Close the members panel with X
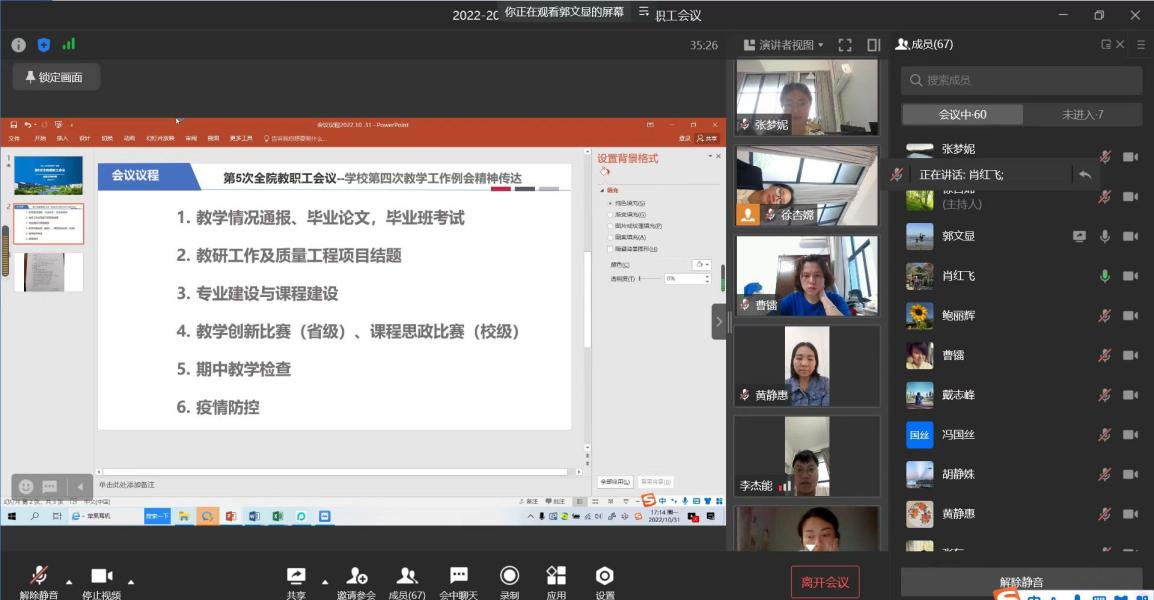The image size is (1154, 600). [1120, 44]
